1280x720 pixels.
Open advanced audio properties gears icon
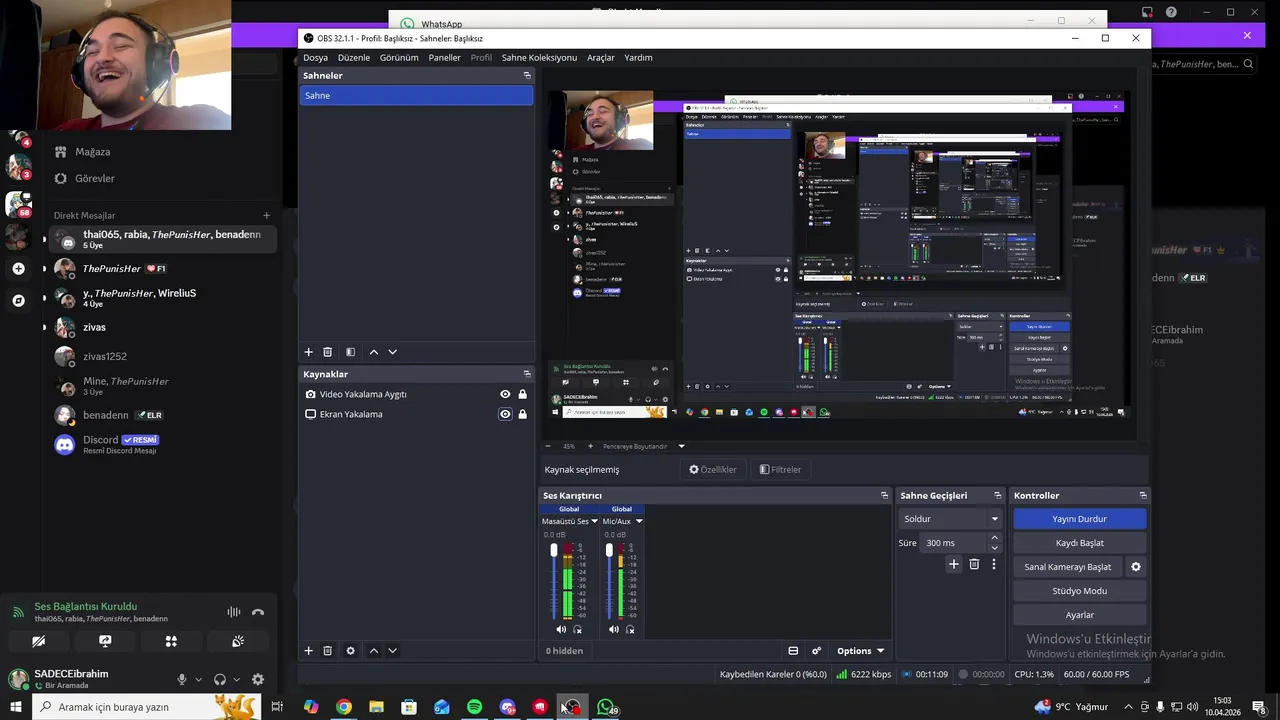(x=816, y=650)
